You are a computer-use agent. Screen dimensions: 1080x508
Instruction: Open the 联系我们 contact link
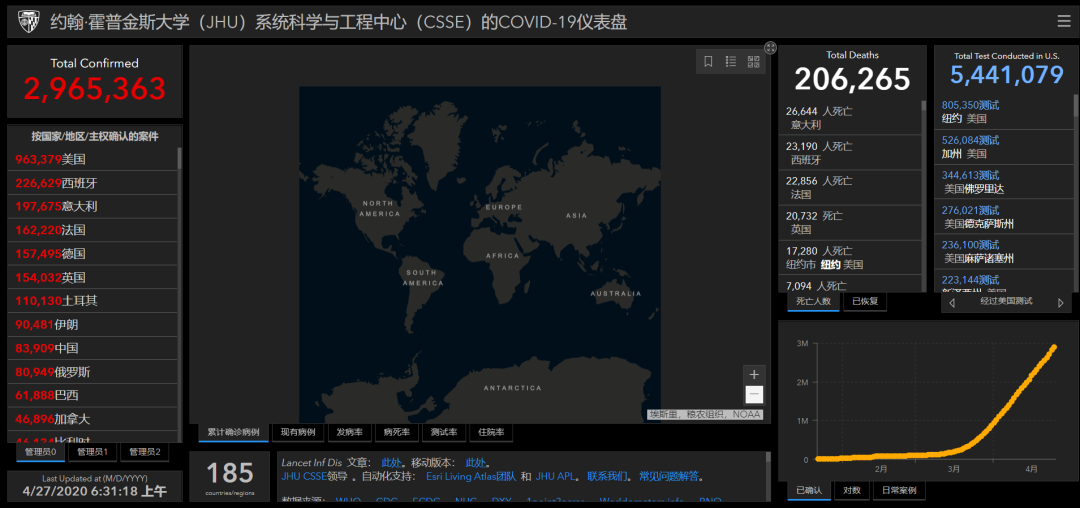(608, 477)
